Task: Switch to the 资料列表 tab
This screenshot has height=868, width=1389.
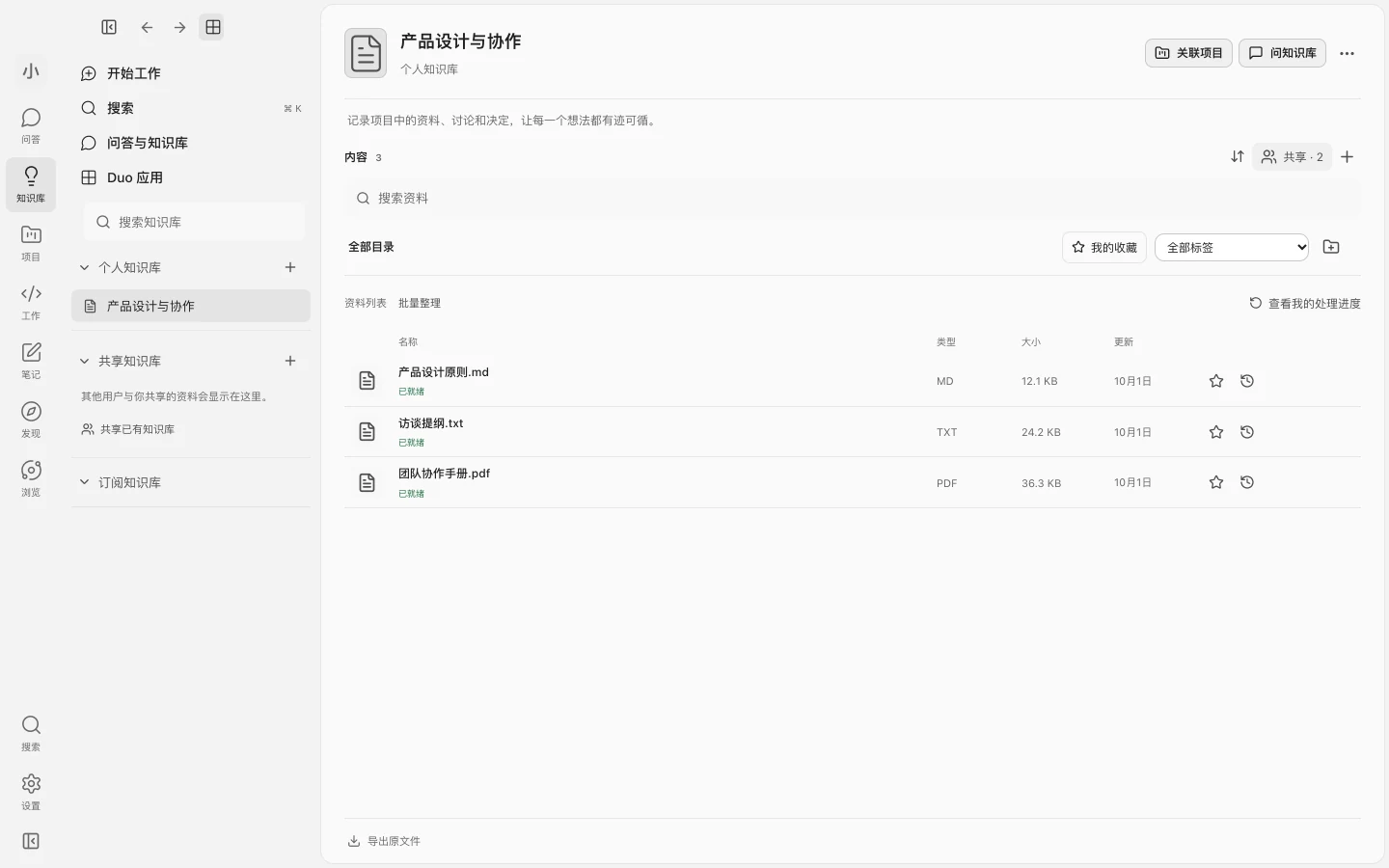Action: (x=366, y=303)
